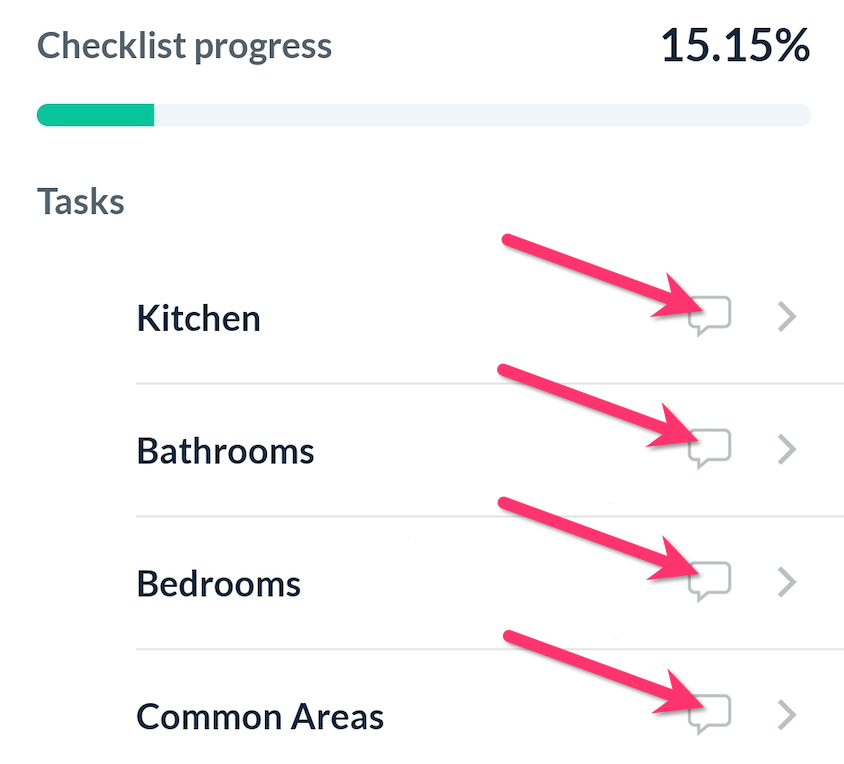Image resolution: width=844 pixels, height=764 pixels.
Task: Click the divider line above Common Areas
Action: [x=488, y=649]
